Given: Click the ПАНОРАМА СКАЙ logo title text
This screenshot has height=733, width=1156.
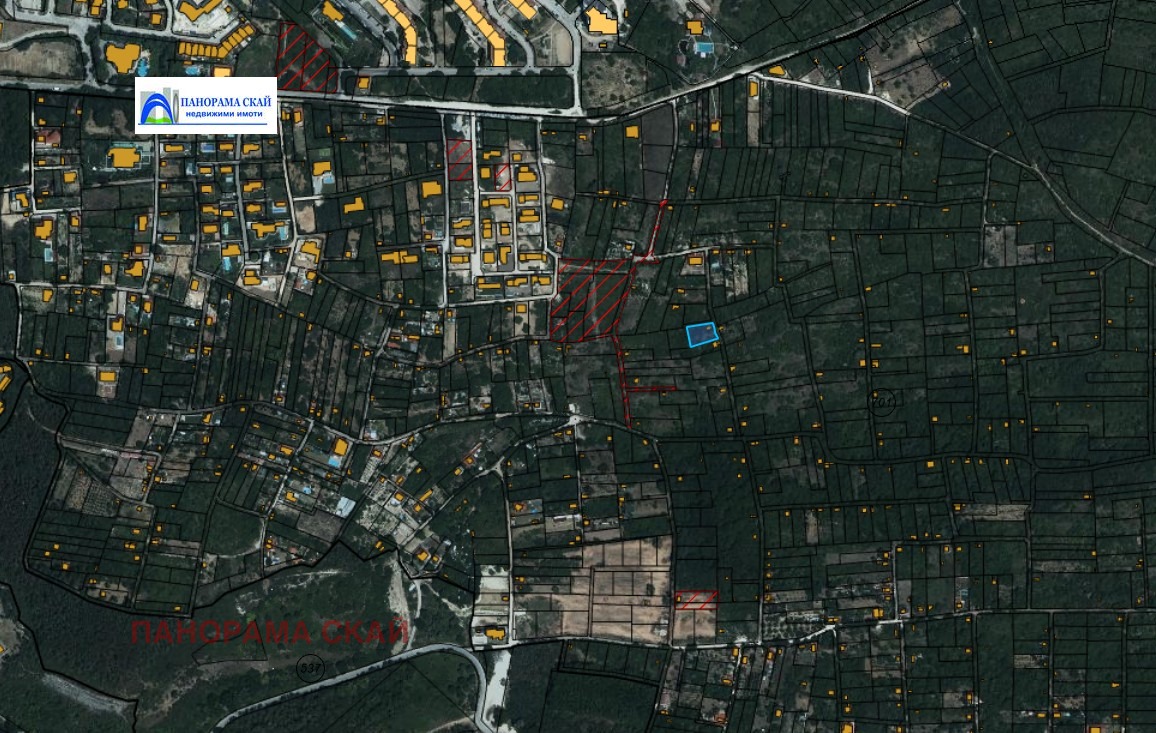Looking at the screenshot, I should pyautogui.click(x=226, y=100).
